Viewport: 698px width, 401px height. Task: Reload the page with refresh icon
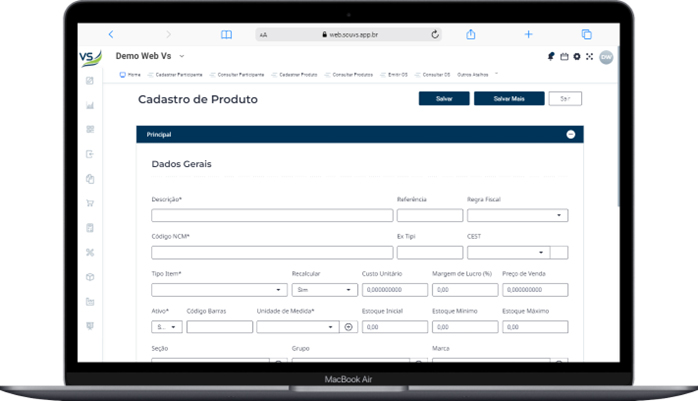435,34
